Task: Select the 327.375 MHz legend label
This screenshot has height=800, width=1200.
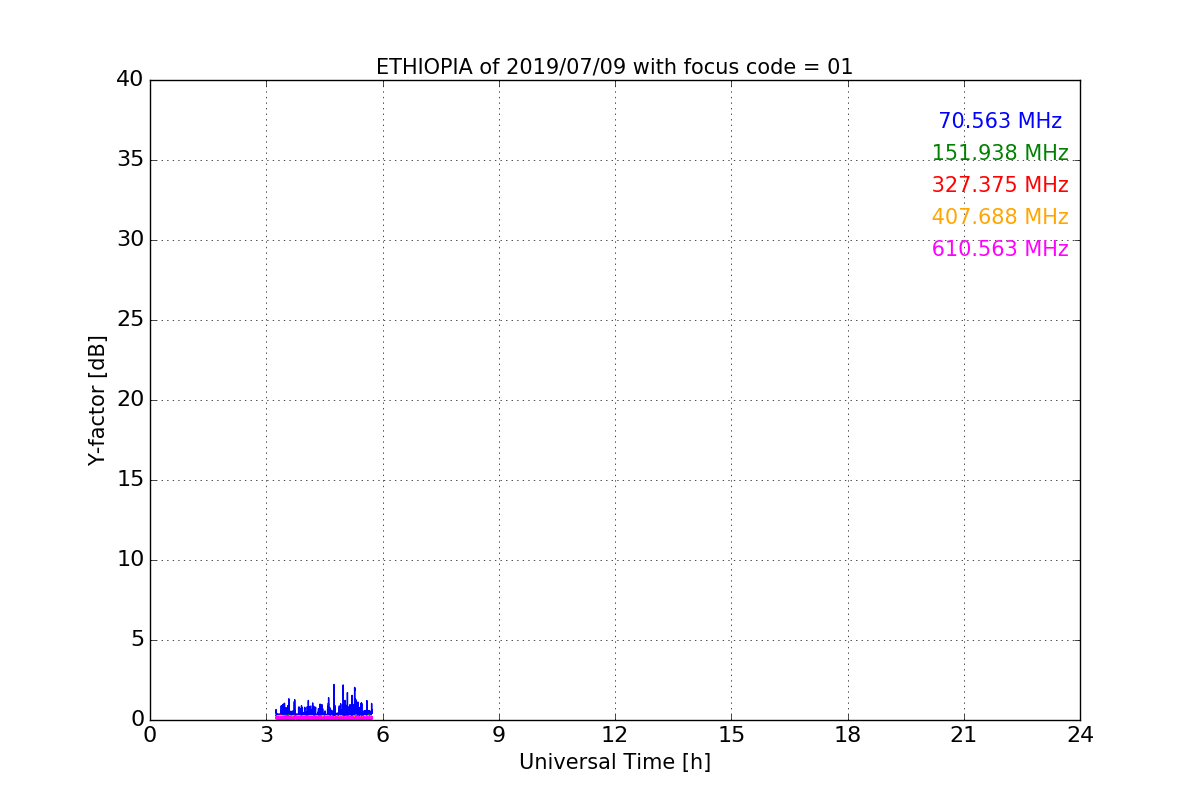Action: (x=1000, y=185)
